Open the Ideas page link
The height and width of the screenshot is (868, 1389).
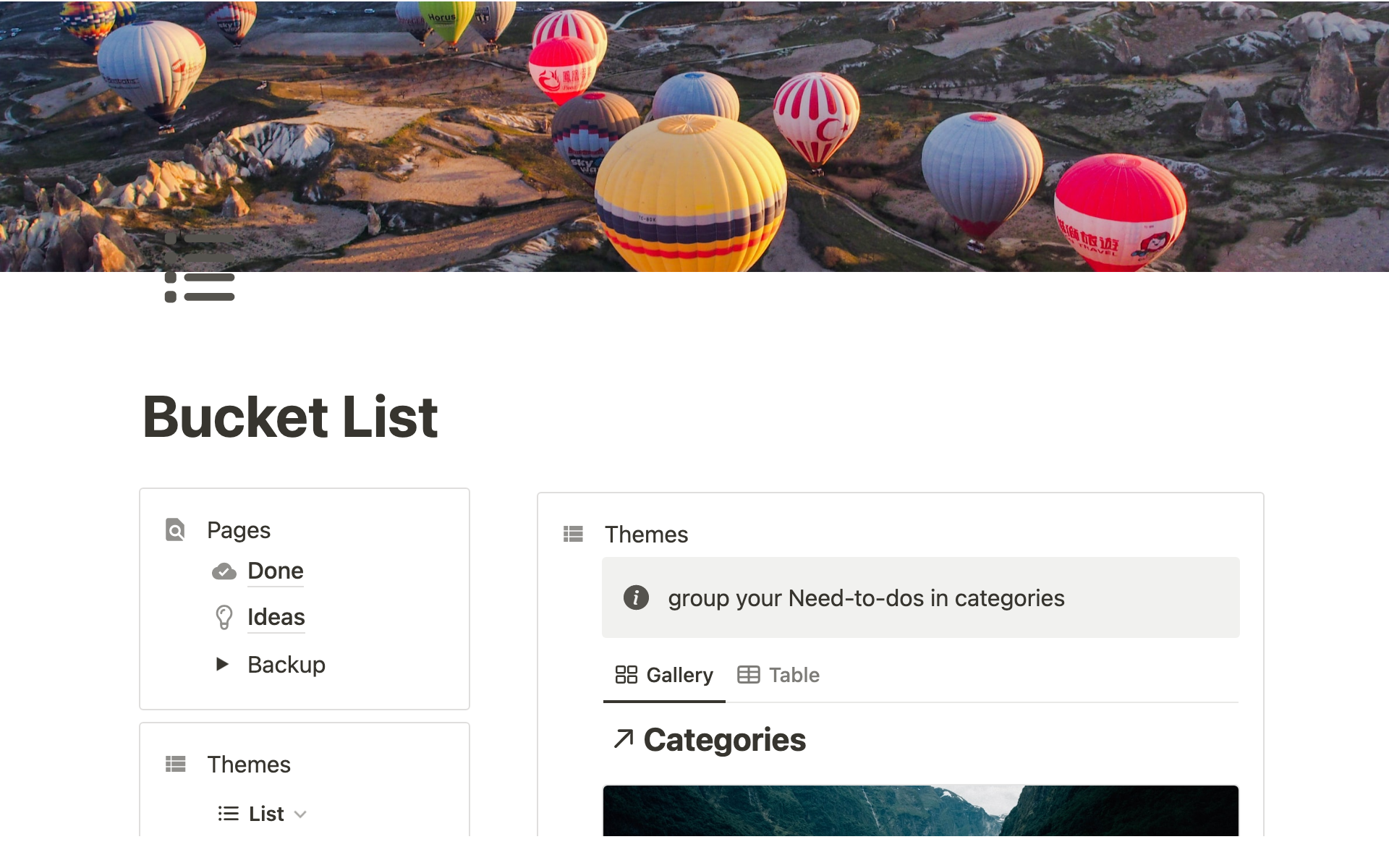pyautogui.click(x=276, y=617)
